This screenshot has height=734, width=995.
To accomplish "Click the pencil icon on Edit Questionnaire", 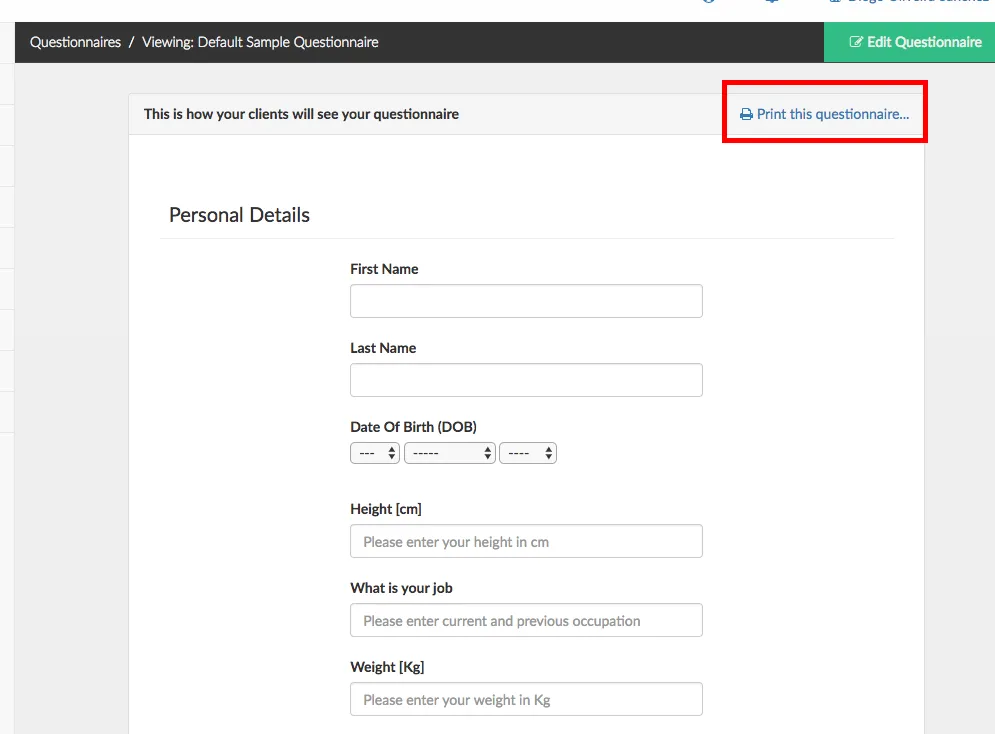I will pos(856,43).
